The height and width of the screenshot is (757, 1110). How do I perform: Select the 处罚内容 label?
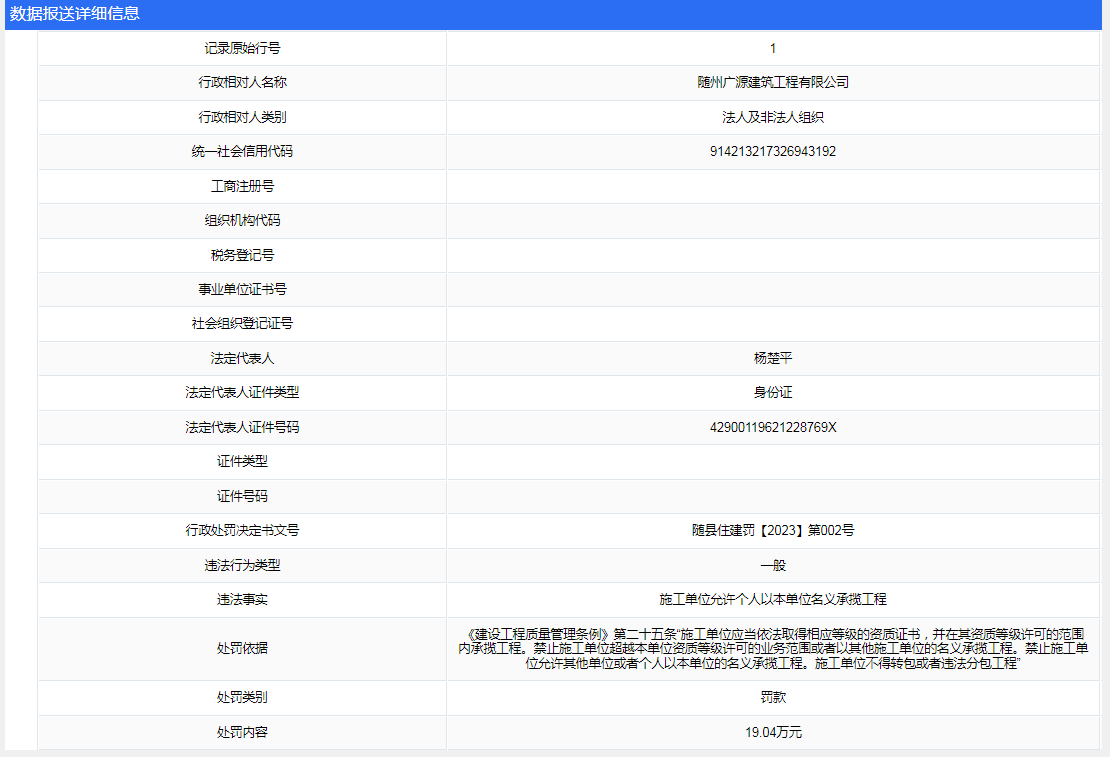[242, 732]
